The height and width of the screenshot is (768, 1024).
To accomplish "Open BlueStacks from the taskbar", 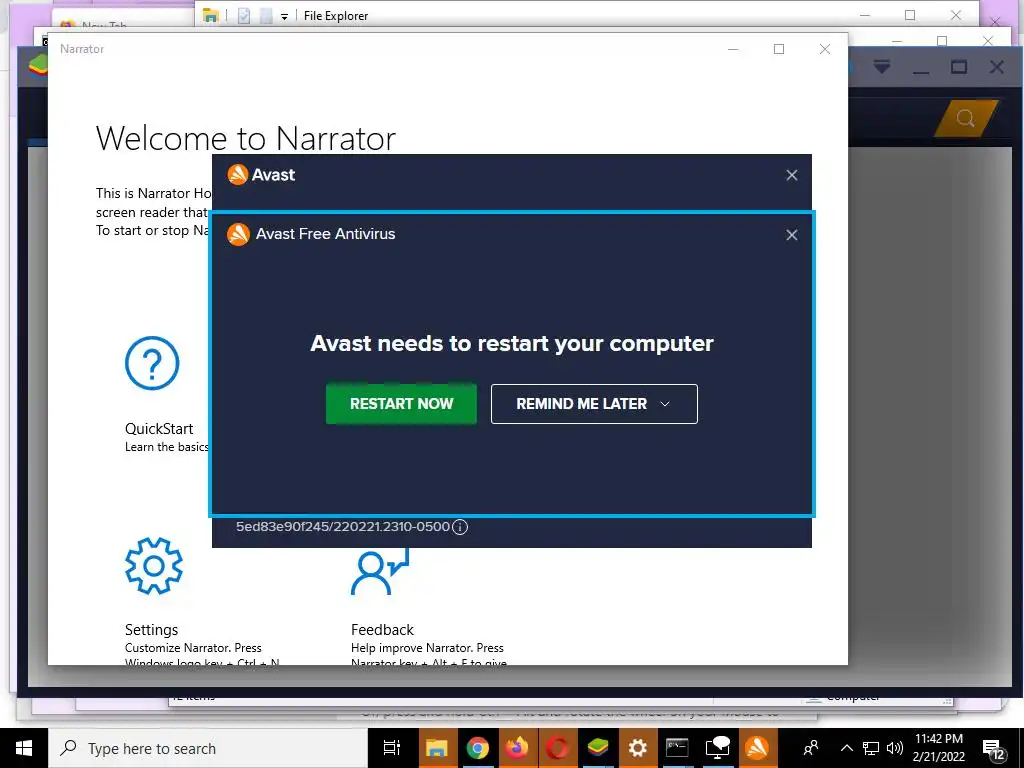I will [598, 748].
